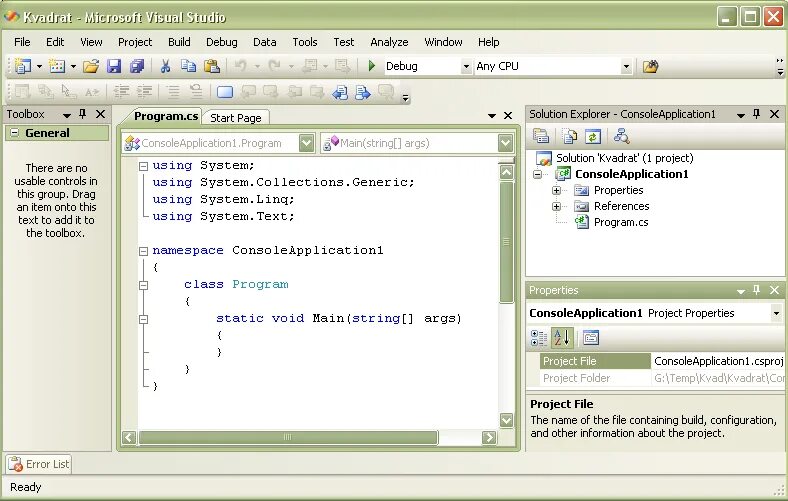Toggle auto-hide pin on Solution Explorer
The image size is (788, 501).
(x=756, y=114)
